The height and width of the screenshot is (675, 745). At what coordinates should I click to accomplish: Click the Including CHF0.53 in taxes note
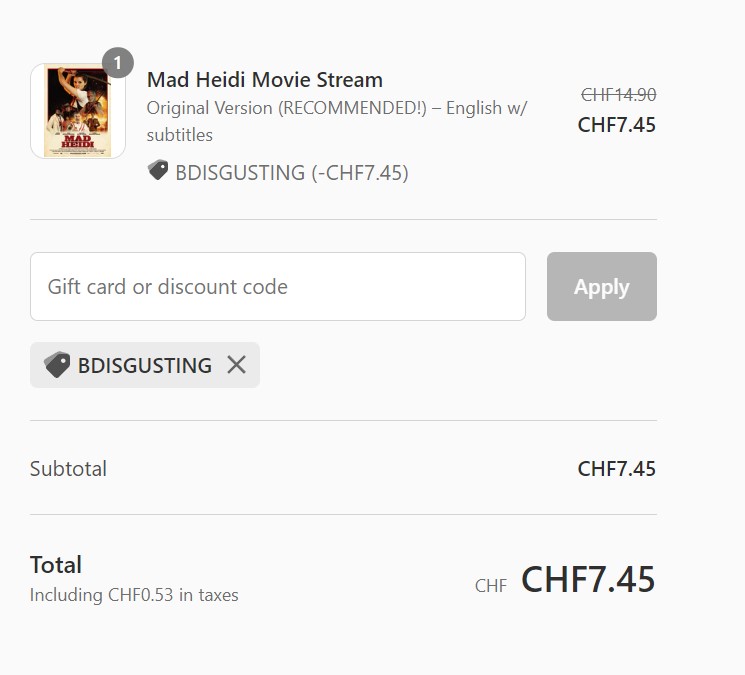tap(134, 595)
